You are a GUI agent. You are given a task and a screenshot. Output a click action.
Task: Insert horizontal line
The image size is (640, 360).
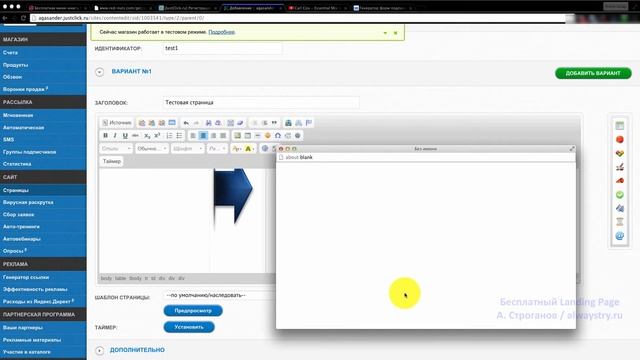click(258, 136)
